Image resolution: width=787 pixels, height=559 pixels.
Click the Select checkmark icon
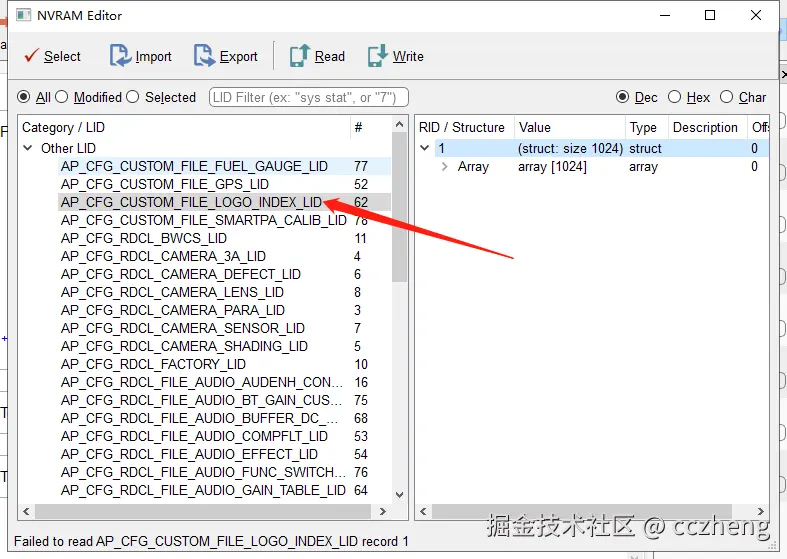pyautogui.click(x=31, y=55)
